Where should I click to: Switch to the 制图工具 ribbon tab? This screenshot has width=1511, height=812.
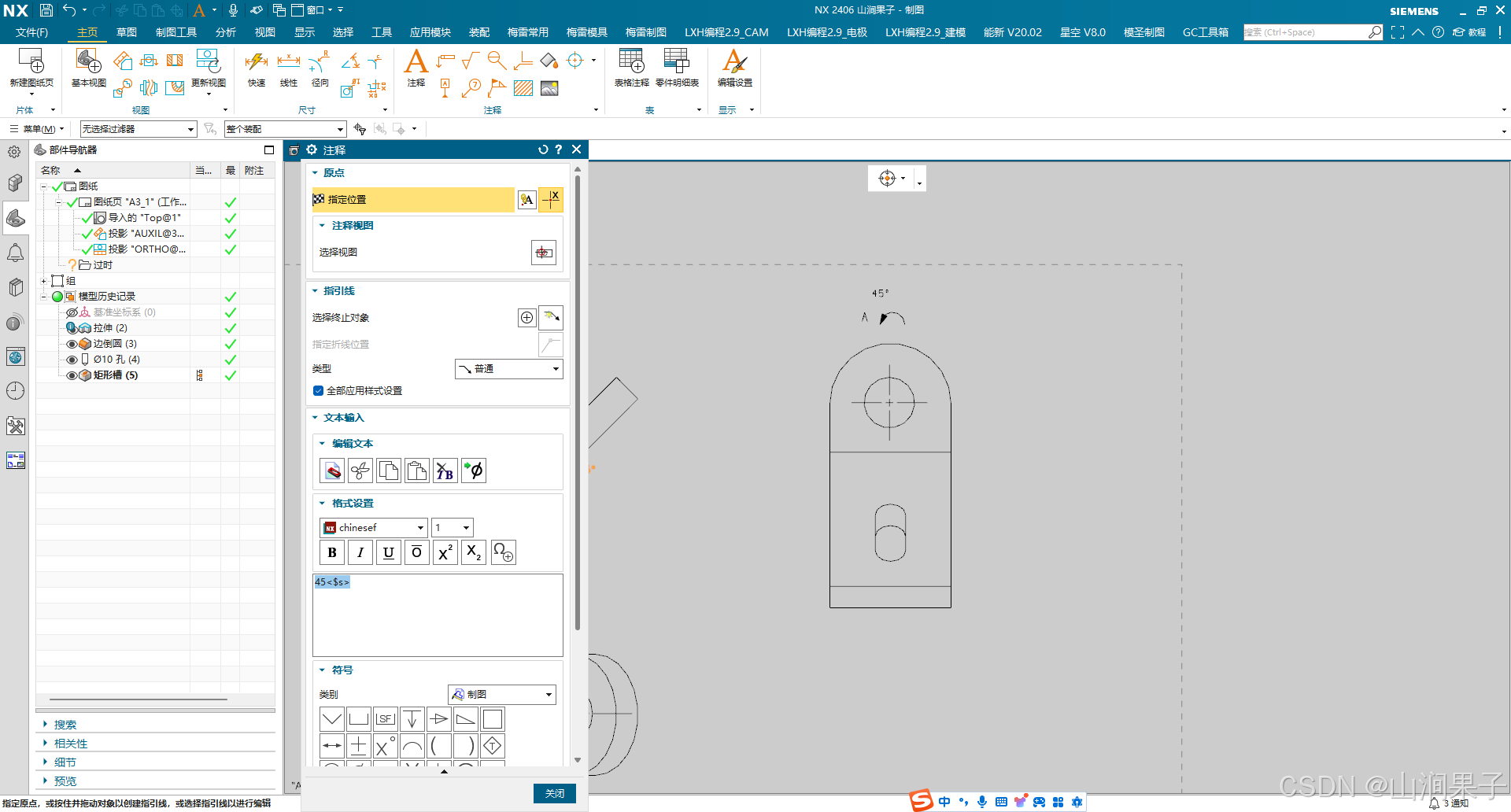(x=176, y=32)
